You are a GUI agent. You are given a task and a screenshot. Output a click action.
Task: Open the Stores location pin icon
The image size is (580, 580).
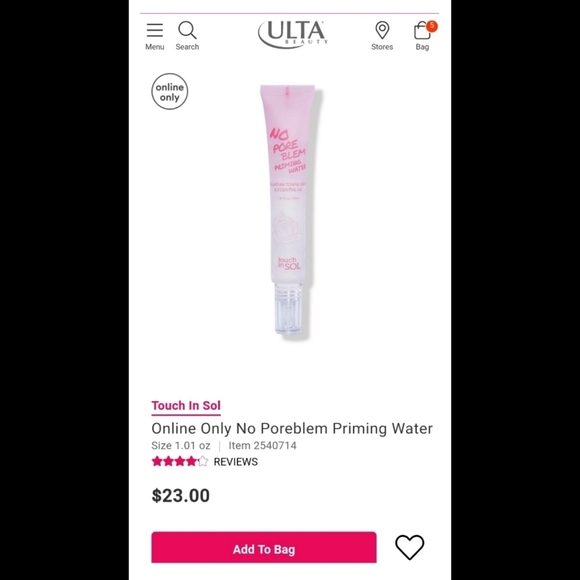(x=382, y=30)
